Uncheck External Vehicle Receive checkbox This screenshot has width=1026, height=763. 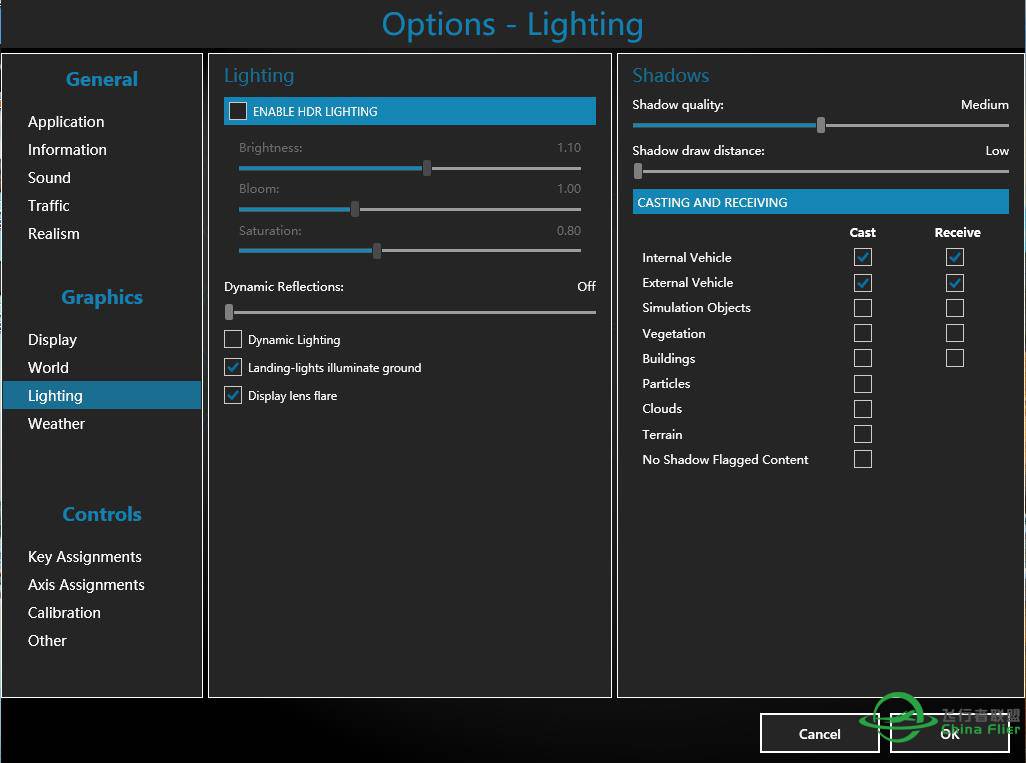pyautogui.click(x=955, y=283)
